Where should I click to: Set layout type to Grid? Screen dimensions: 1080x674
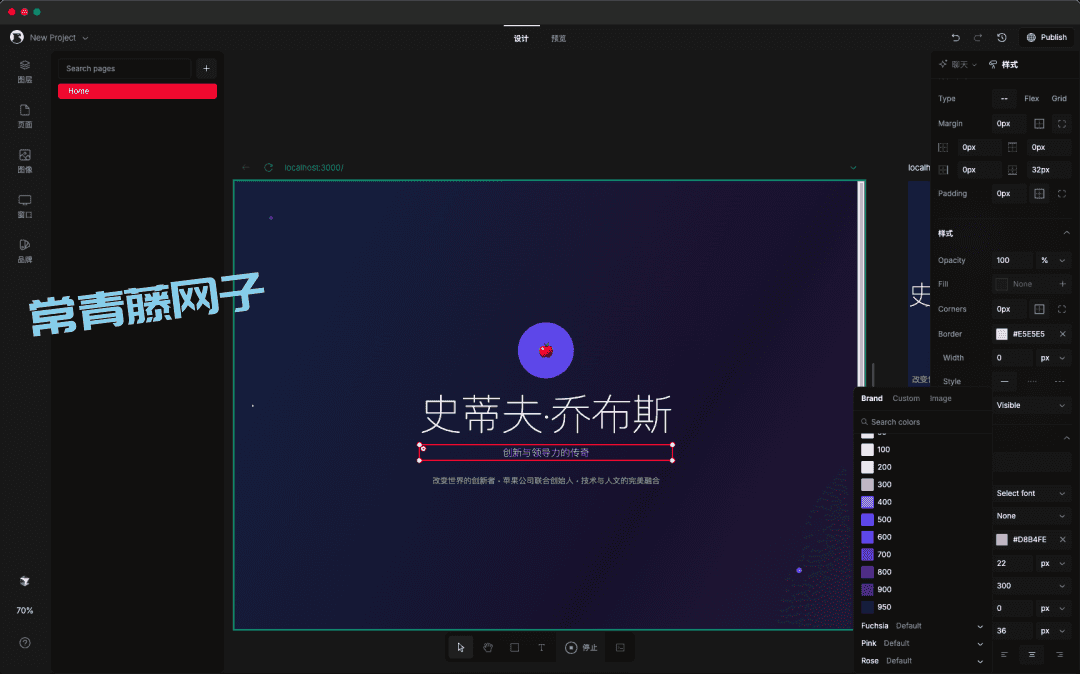(1059, 98)
